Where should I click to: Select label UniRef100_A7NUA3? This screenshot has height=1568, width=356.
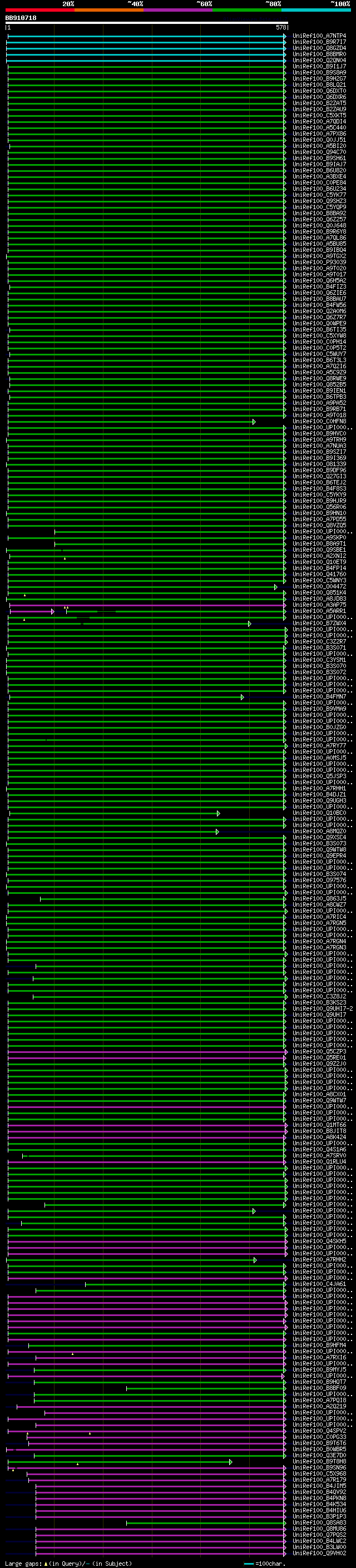click(x=319, y=446)
